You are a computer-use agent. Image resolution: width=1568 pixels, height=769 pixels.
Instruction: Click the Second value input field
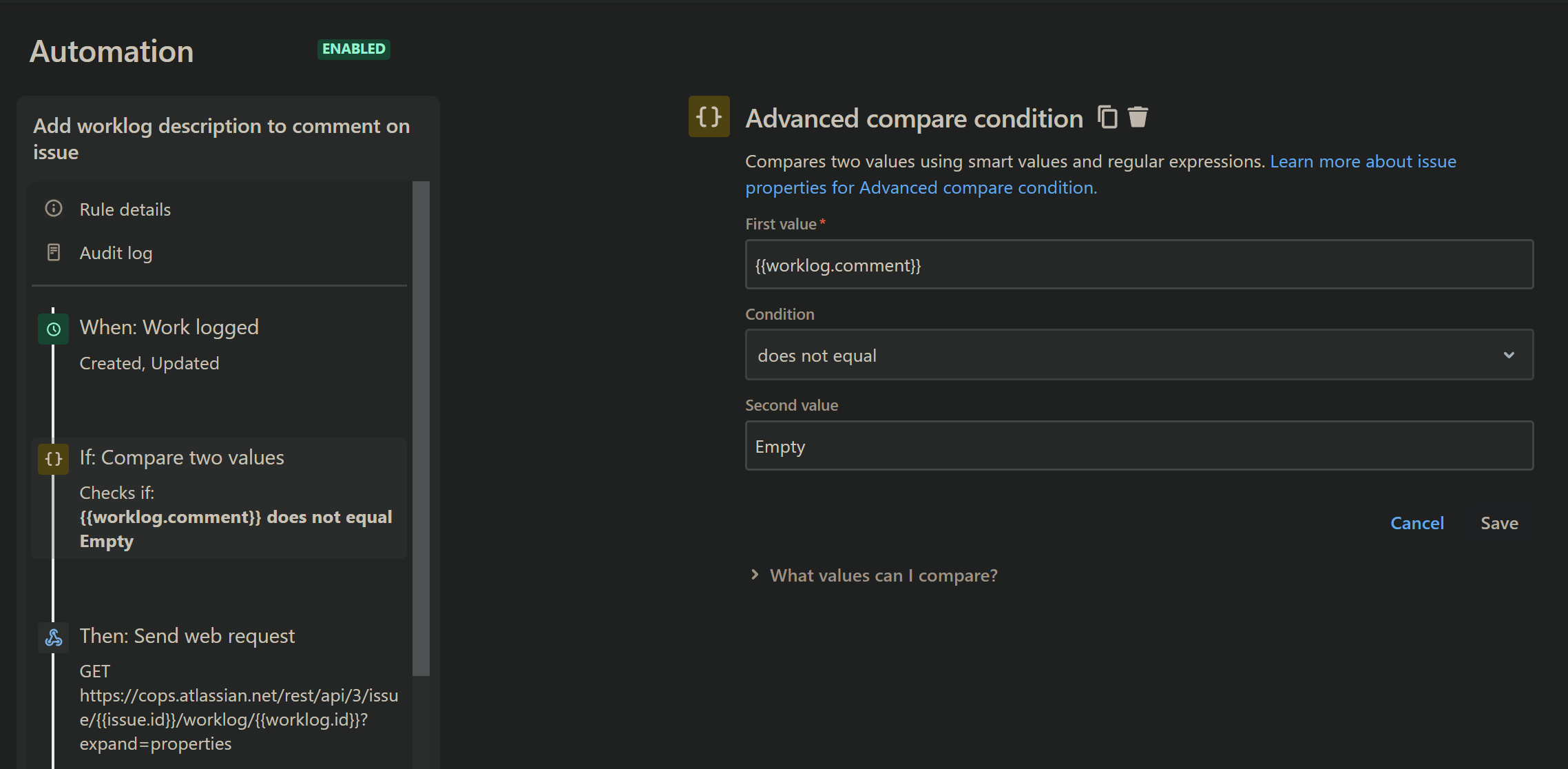coord(1139,447)
